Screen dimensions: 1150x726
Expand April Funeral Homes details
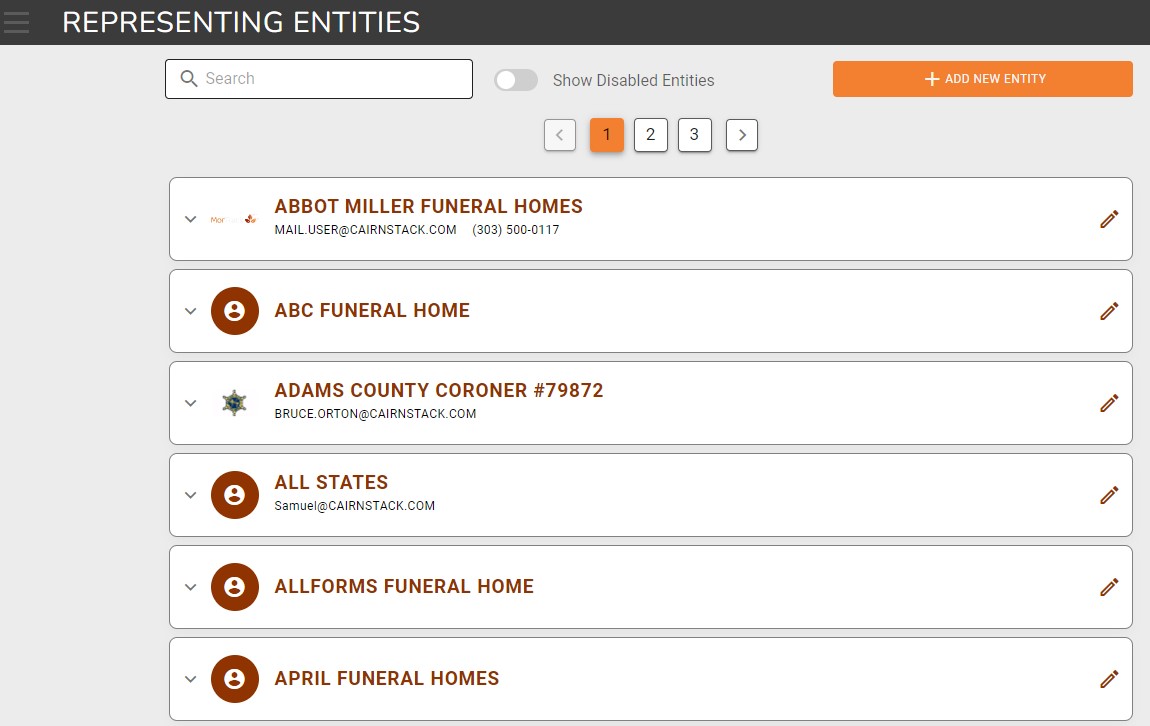[191, 679]
